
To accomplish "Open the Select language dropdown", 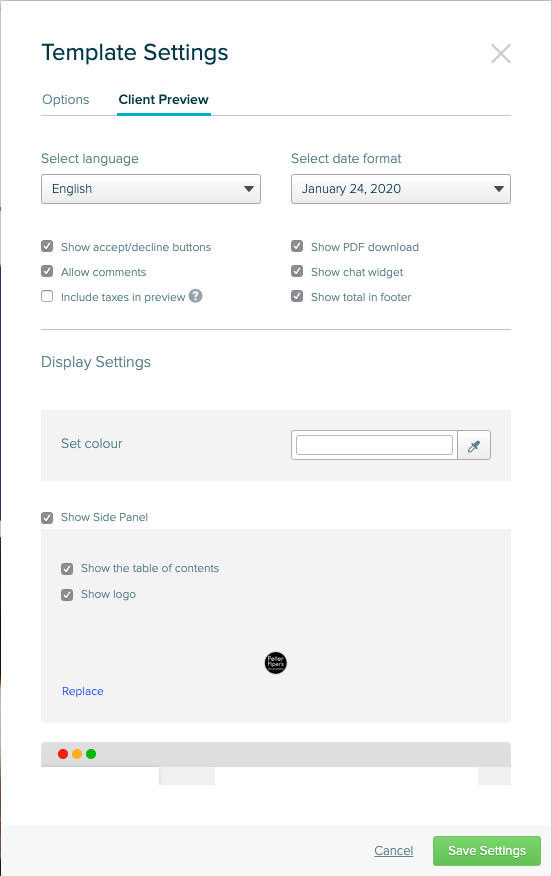I will (x=151, y=189).
